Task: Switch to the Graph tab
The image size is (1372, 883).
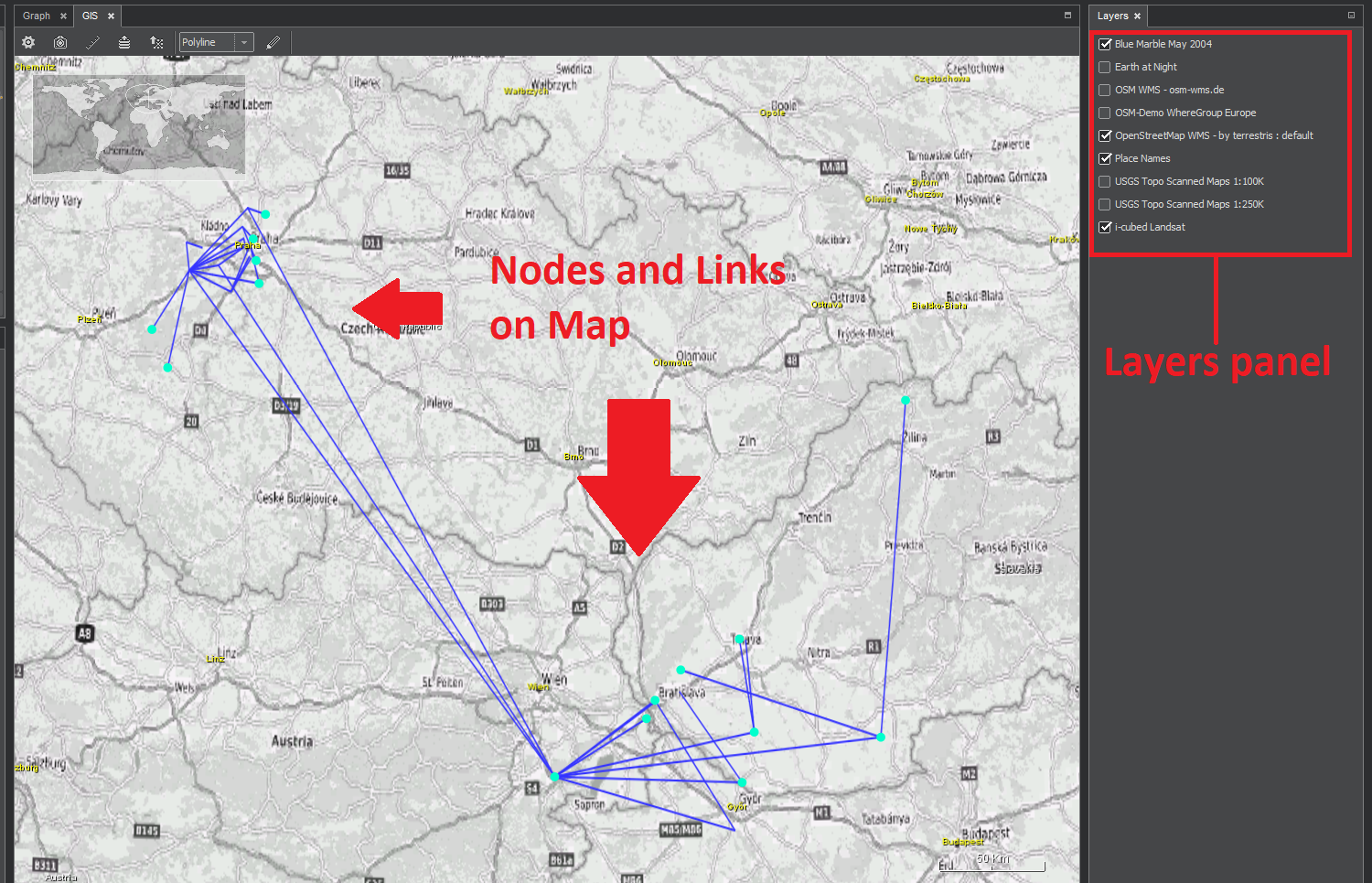Action: (37, 16)
